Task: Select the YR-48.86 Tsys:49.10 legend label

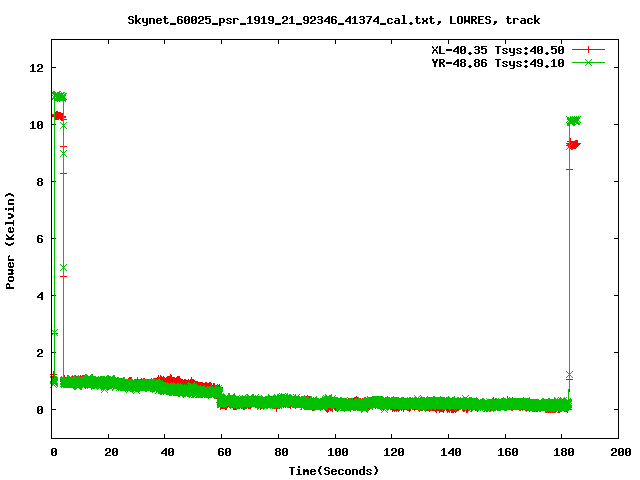Action: tap(498, 63)
